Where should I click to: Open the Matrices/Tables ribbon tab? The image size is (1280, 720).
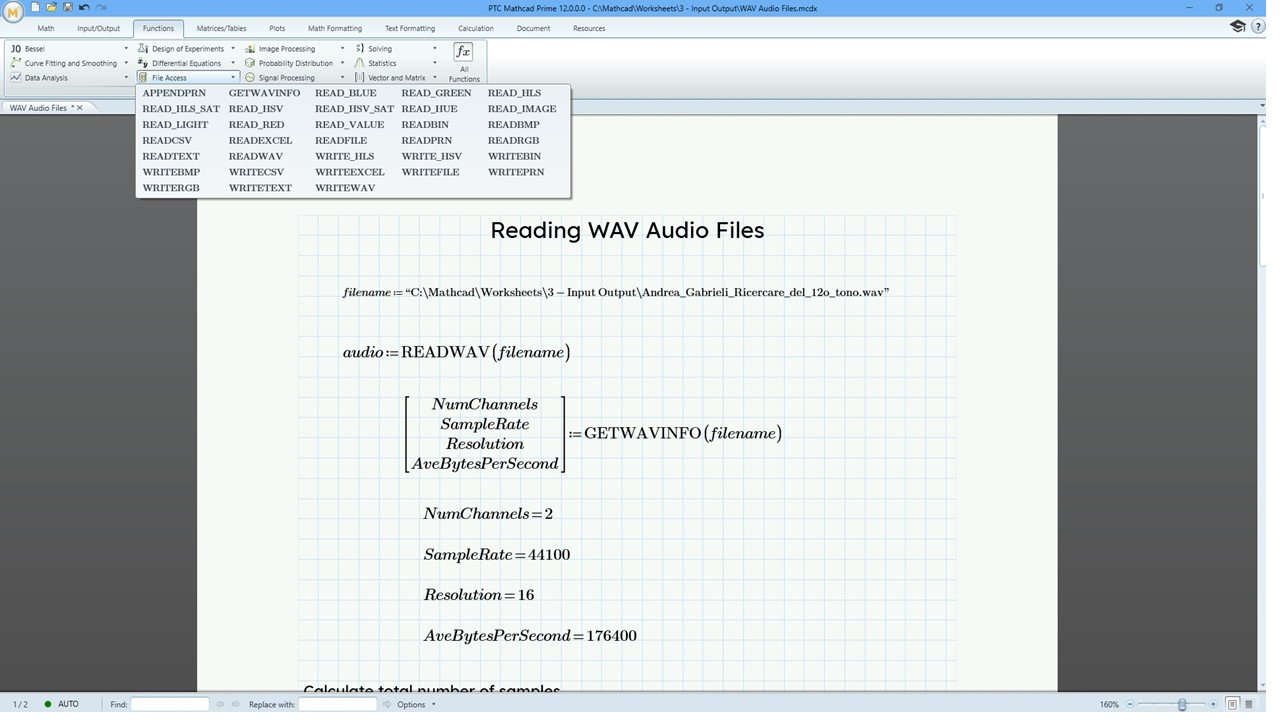click(x=221, y=28)
